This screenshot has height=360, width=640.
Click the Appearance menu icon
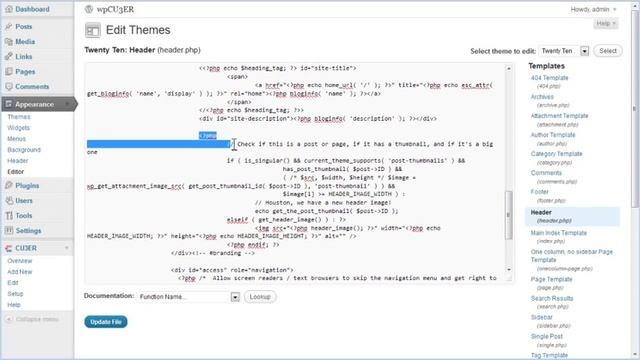9,104
